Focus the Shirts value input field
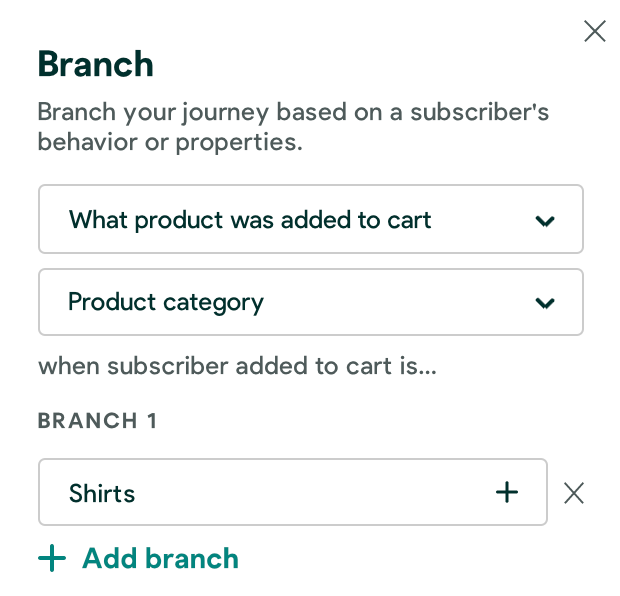 pyautogui.click(x=270, y=492)
